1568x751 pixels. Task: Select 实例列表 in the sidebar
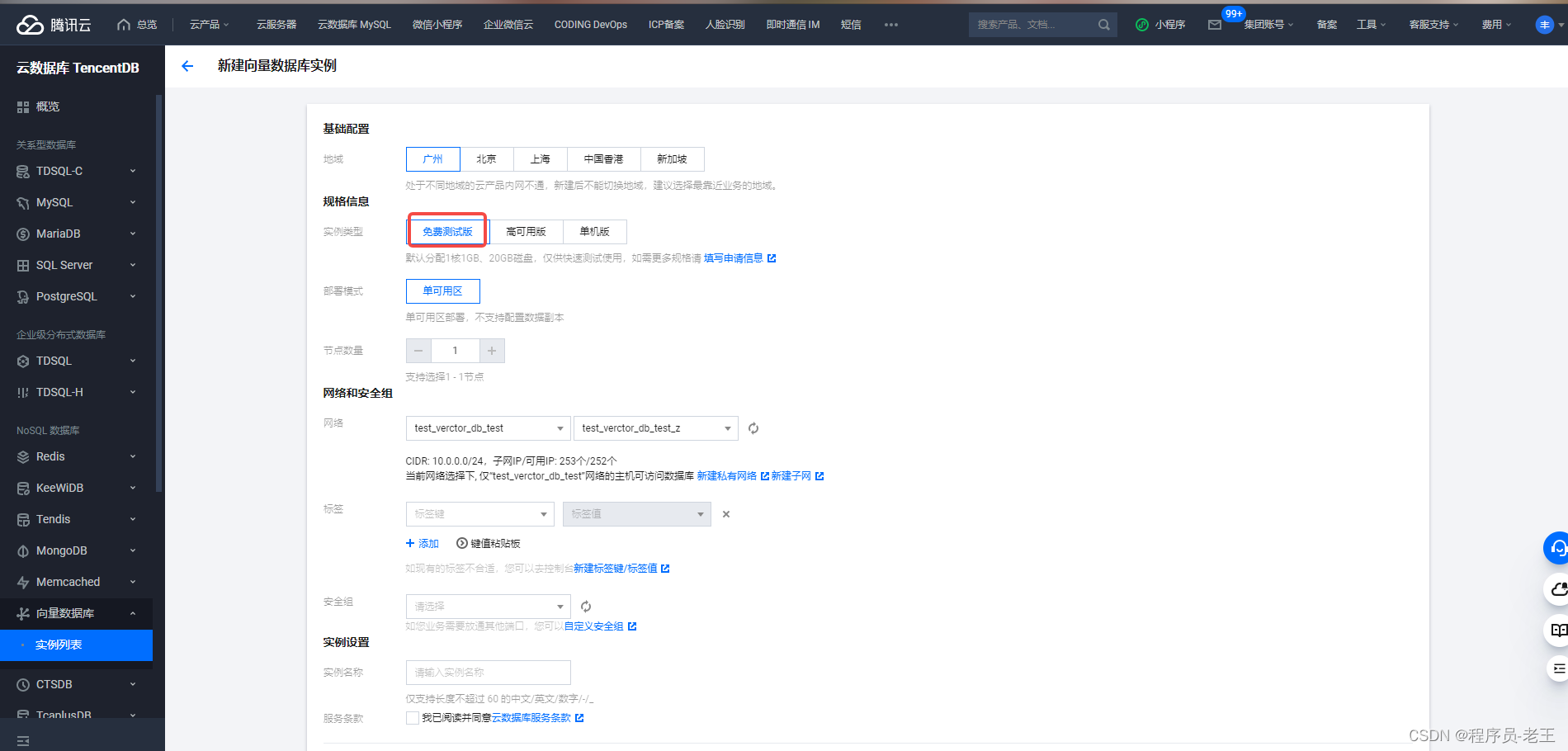point(76,645)
